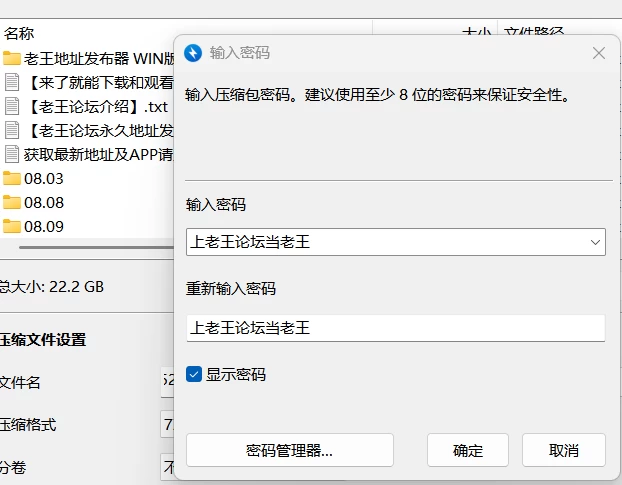Click the Bandizip lightning icon in dialog title
Screen dimensions: 622x485
tap(193, 53)
